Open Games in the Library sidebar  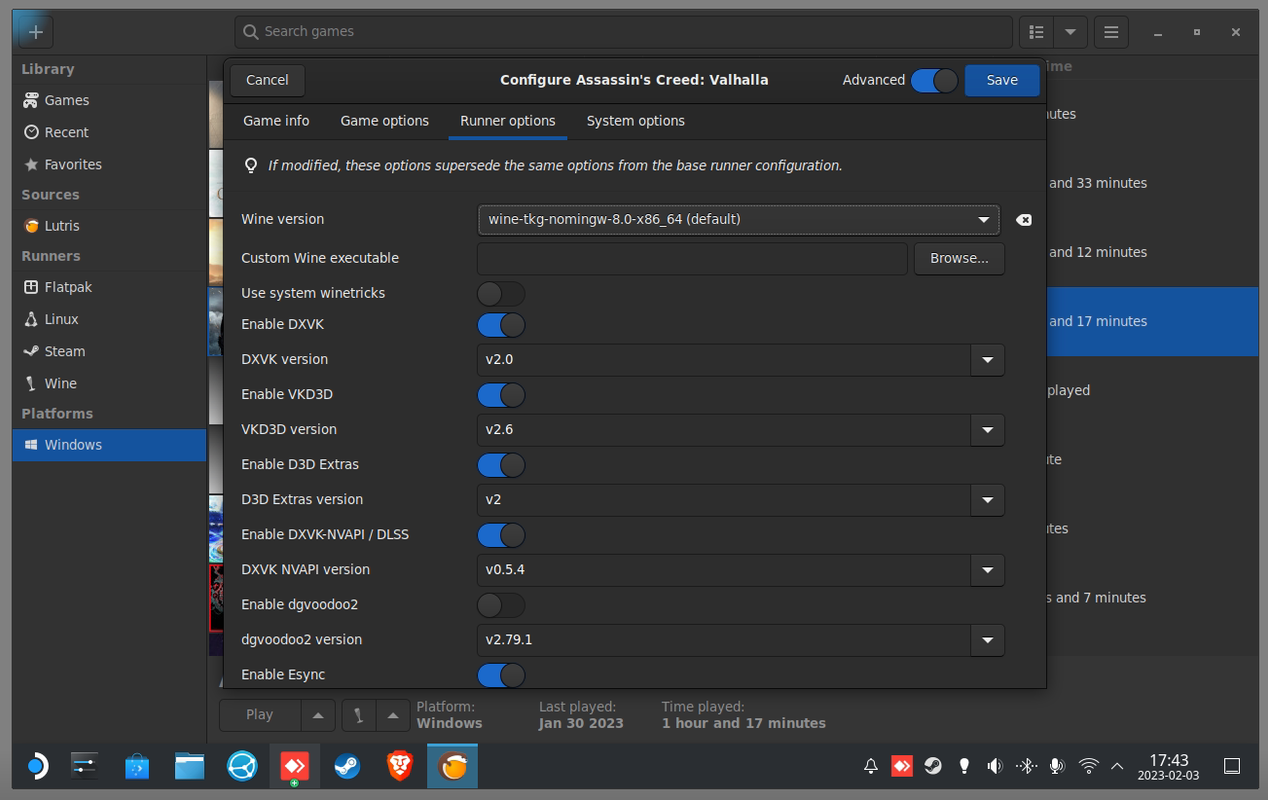(x=109, y=100)
